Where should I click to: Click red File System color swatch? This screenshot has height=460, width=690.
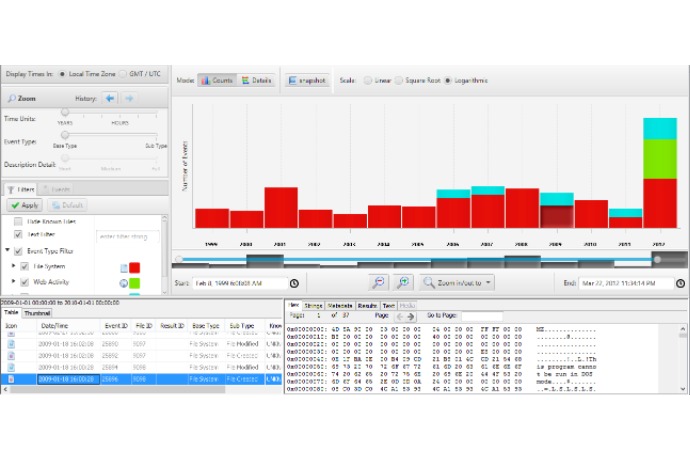pyautogui.click(x=135, y=268)
